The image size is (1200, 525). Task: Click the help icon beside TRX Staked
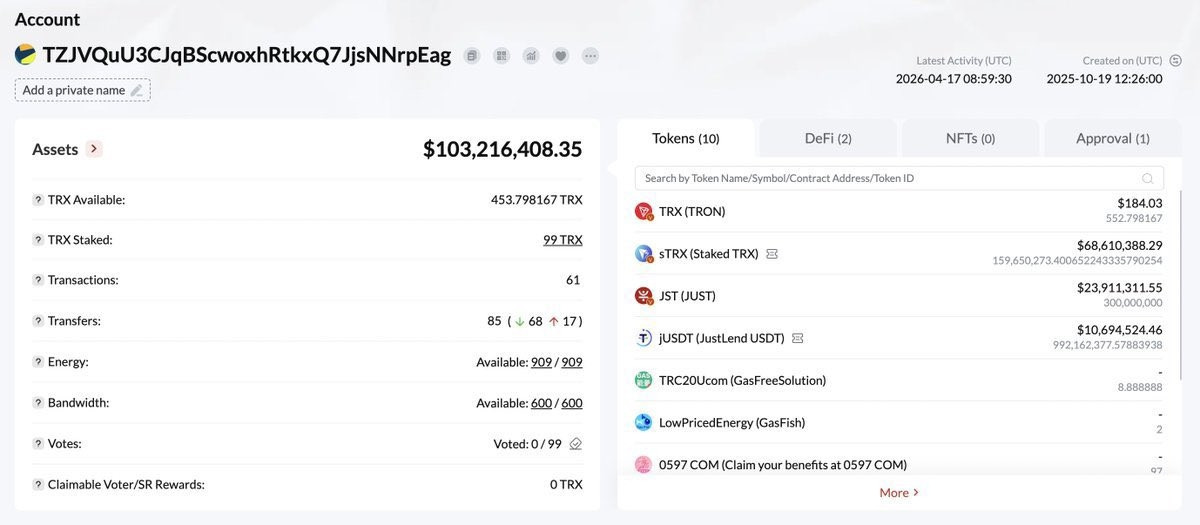pos(38,240)
